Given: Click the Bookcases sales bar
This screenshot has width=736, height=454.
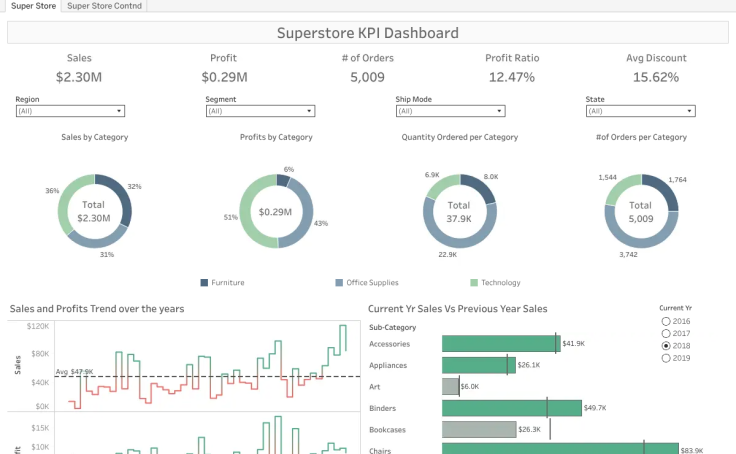Looking at the screenshot, I should [479, 429].
